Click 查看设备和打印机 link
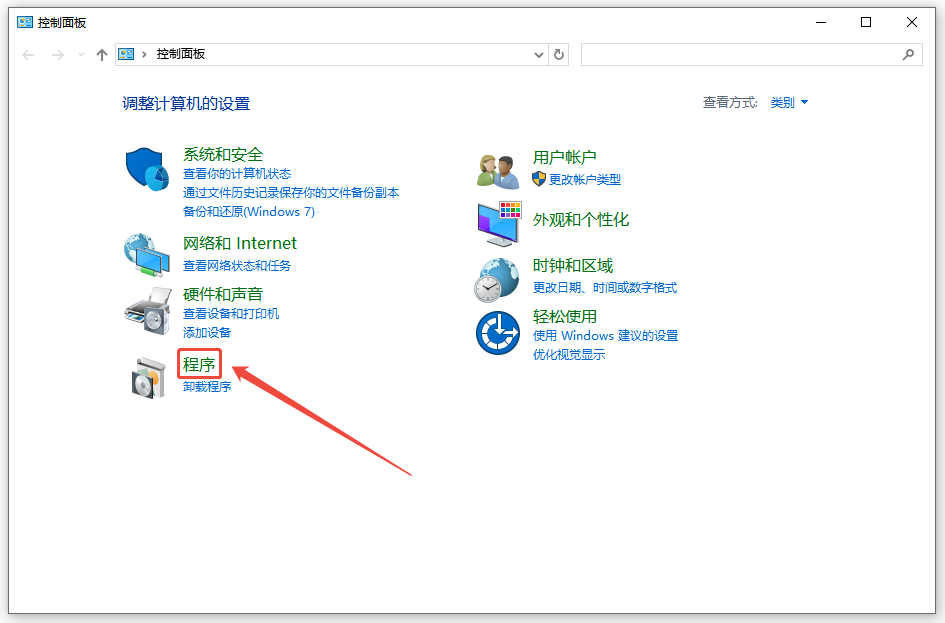The image size is (945, 623). pyautogui.click(x=231, y=314)
